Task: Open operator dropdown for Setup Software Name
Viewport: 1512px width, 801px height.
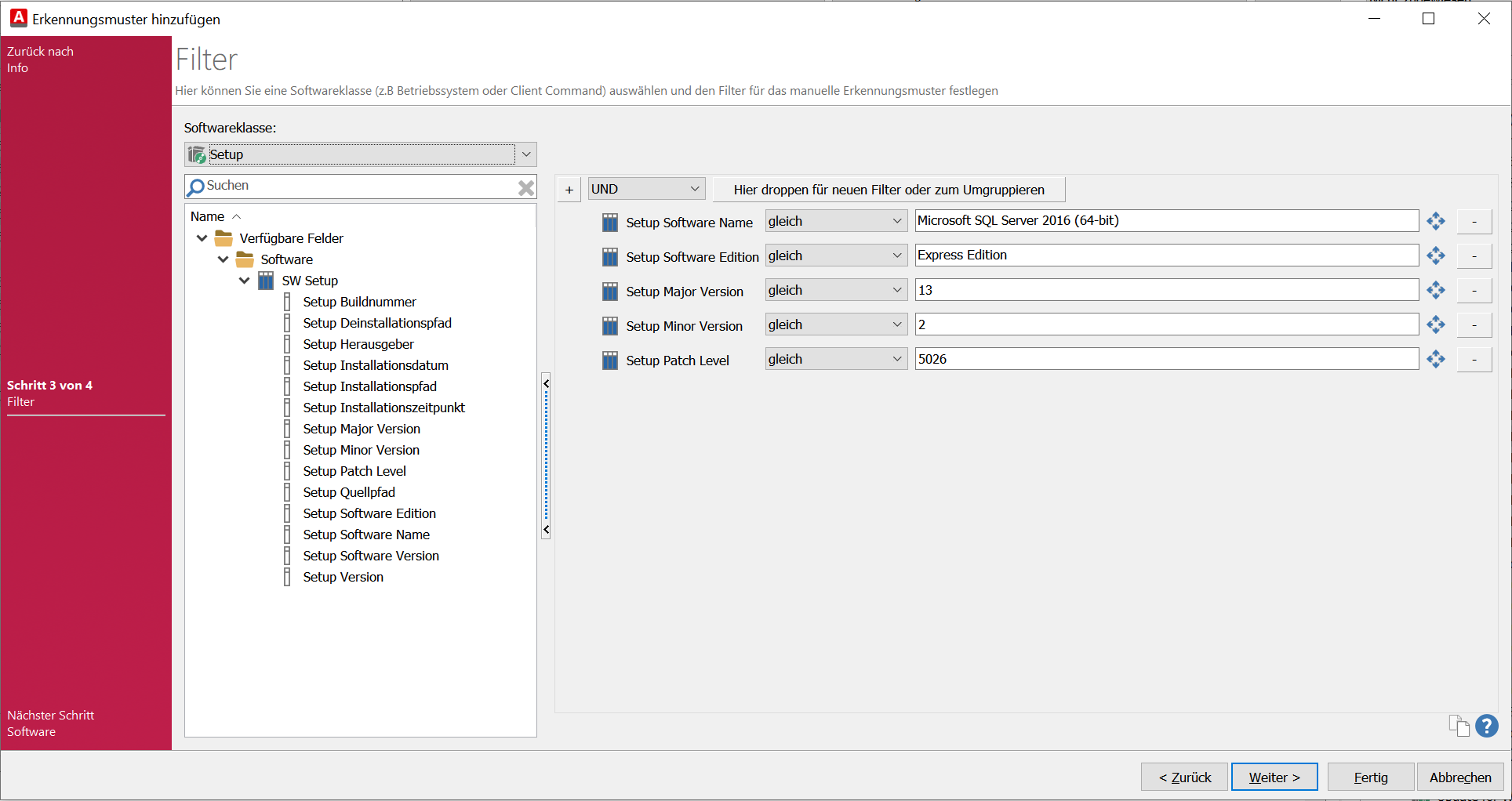Action: (896, 222)
